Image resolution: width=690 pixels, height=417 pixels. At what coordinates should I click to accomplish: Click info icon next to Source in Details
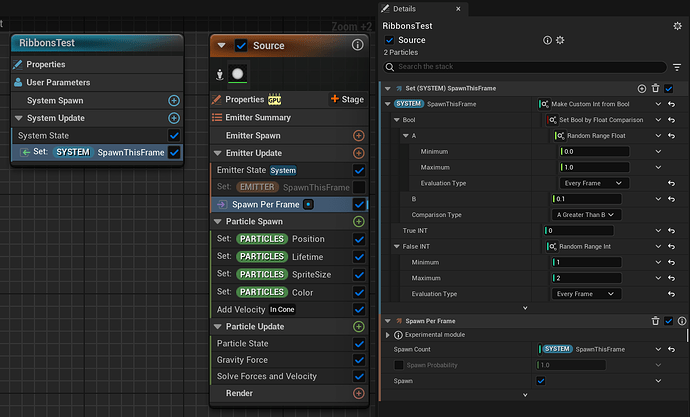547,40
